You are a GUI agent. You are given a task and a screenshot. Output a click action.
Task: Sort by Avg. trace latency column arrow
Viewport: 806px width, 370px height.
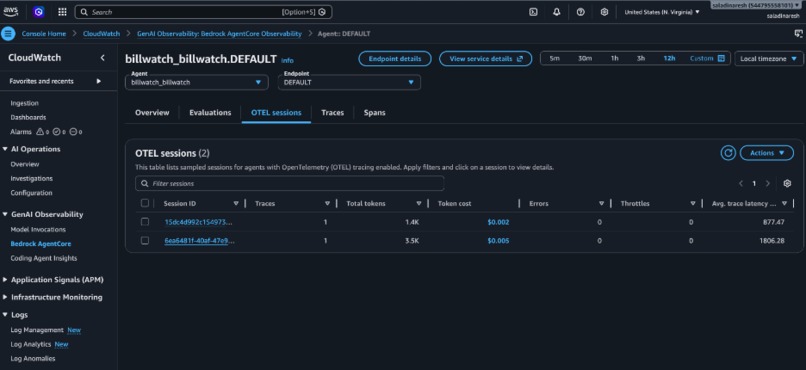point(784,204)
